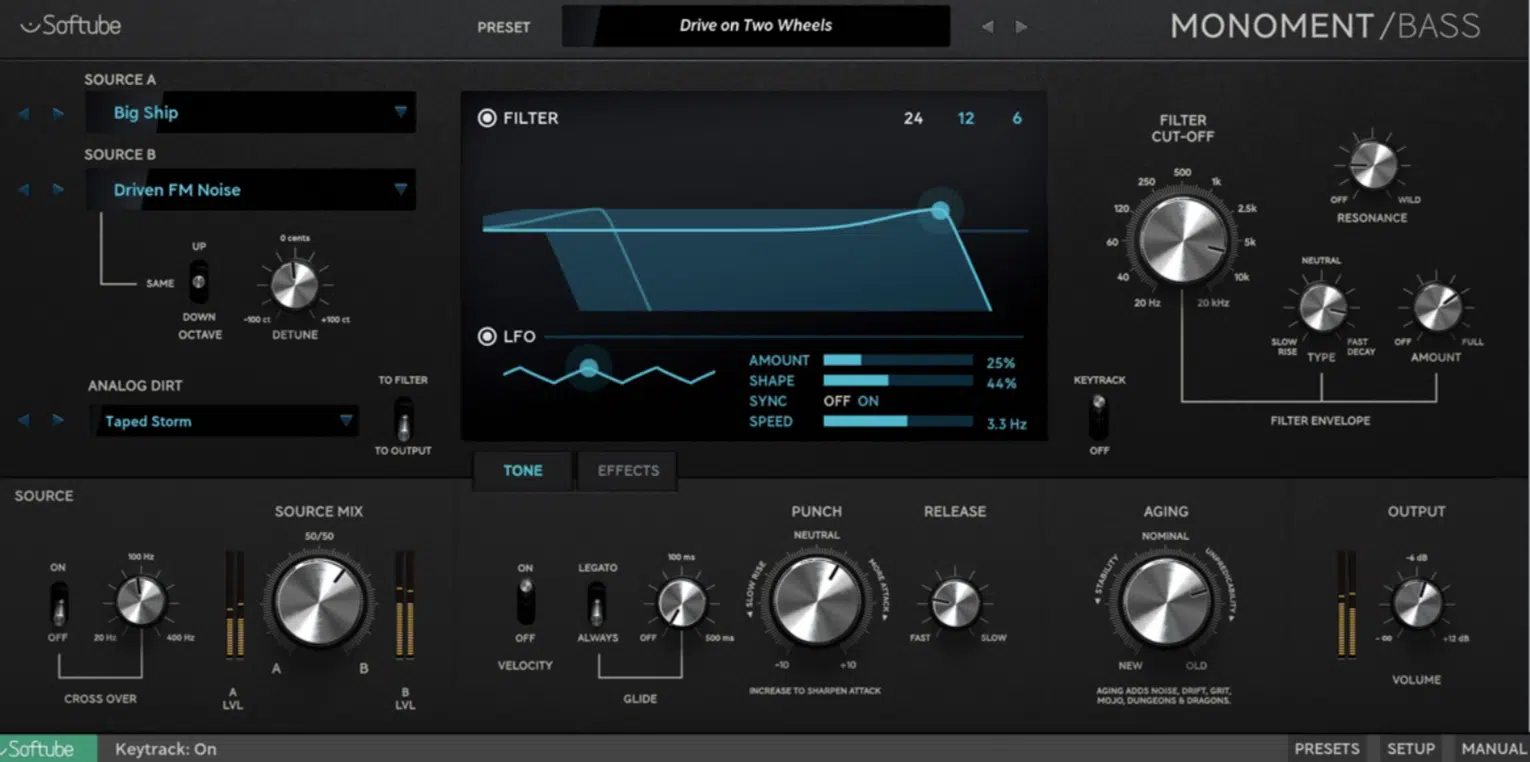Viewport: 1530px width, 762px height.
Task: Go to next Source B waveform
Action: 58,190
